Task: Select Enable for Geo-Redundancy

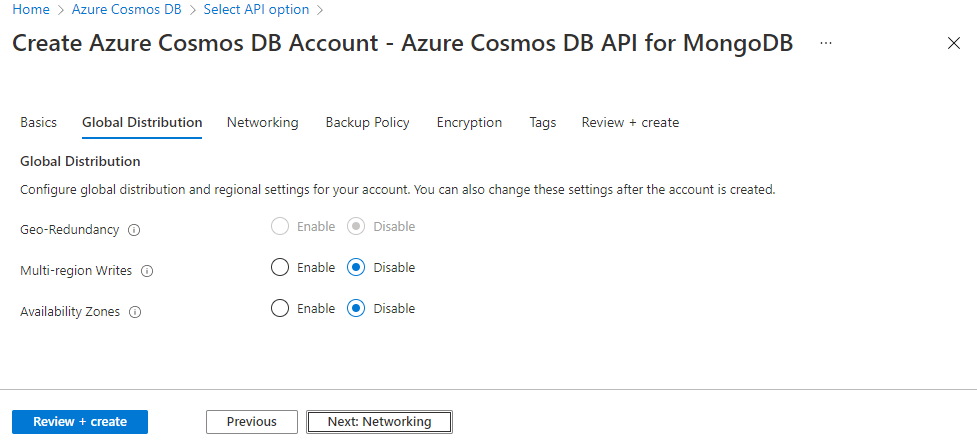Action: coord(280,226)
